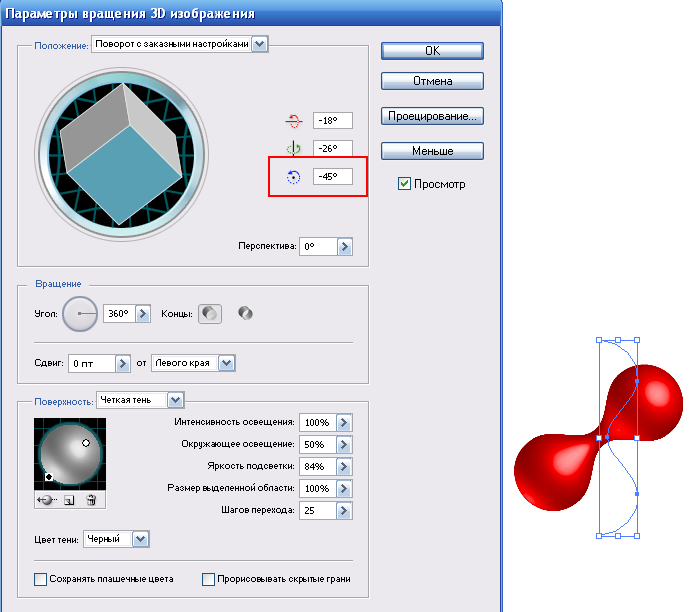The image size is (690, 612).
Task: Click the lighting sphere preview
Action: click(x=70, y=454)
